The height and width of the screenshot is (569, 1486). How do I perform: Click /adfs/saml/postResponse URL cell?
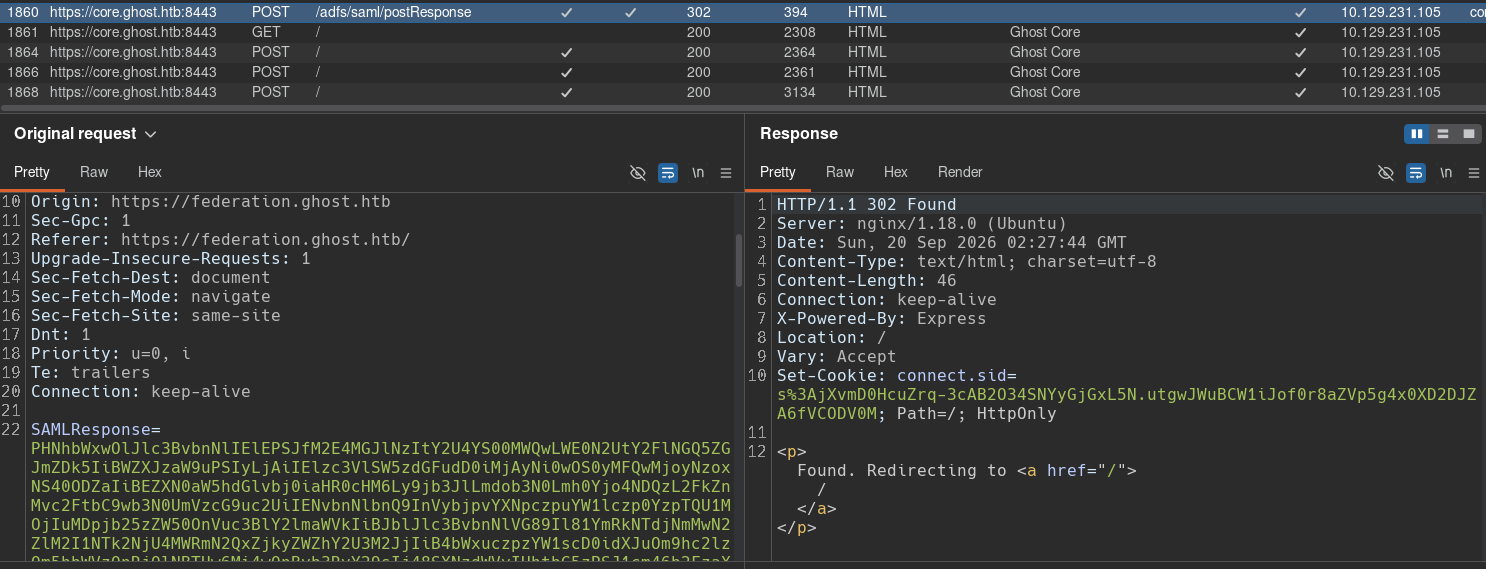pyautogui.click(x=393, y=12)
